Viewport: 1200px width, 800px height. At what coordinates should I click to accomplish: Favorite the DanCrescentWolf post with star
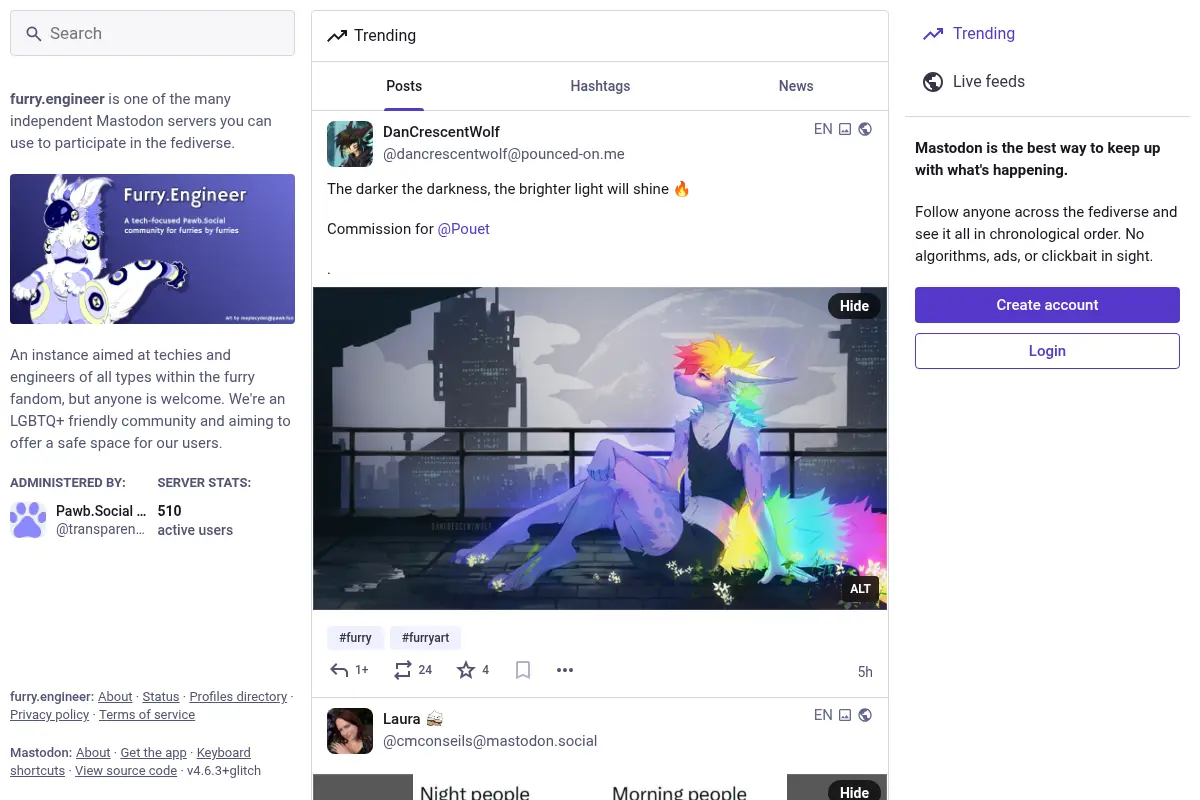coord(466,670)
